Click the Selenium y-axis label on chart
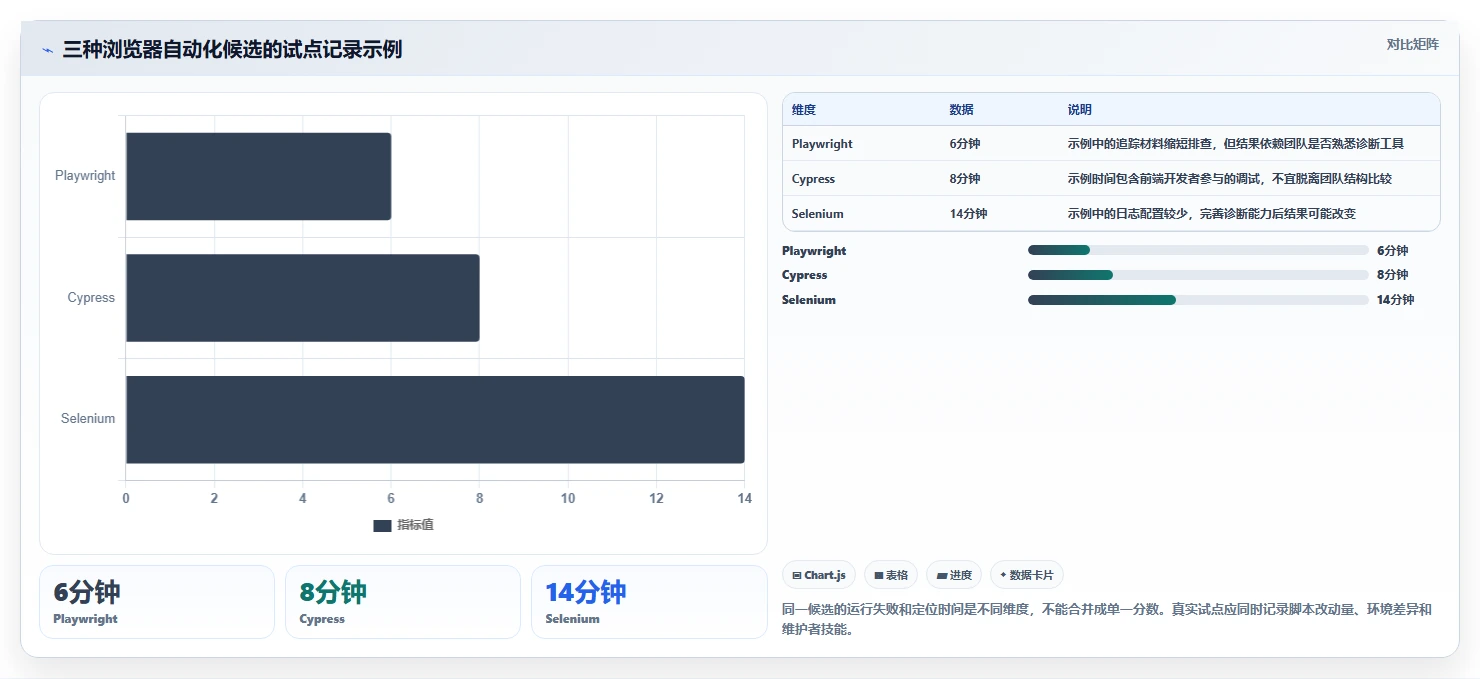Viewport: 1480px width, 679px height. tap(88, 419)
